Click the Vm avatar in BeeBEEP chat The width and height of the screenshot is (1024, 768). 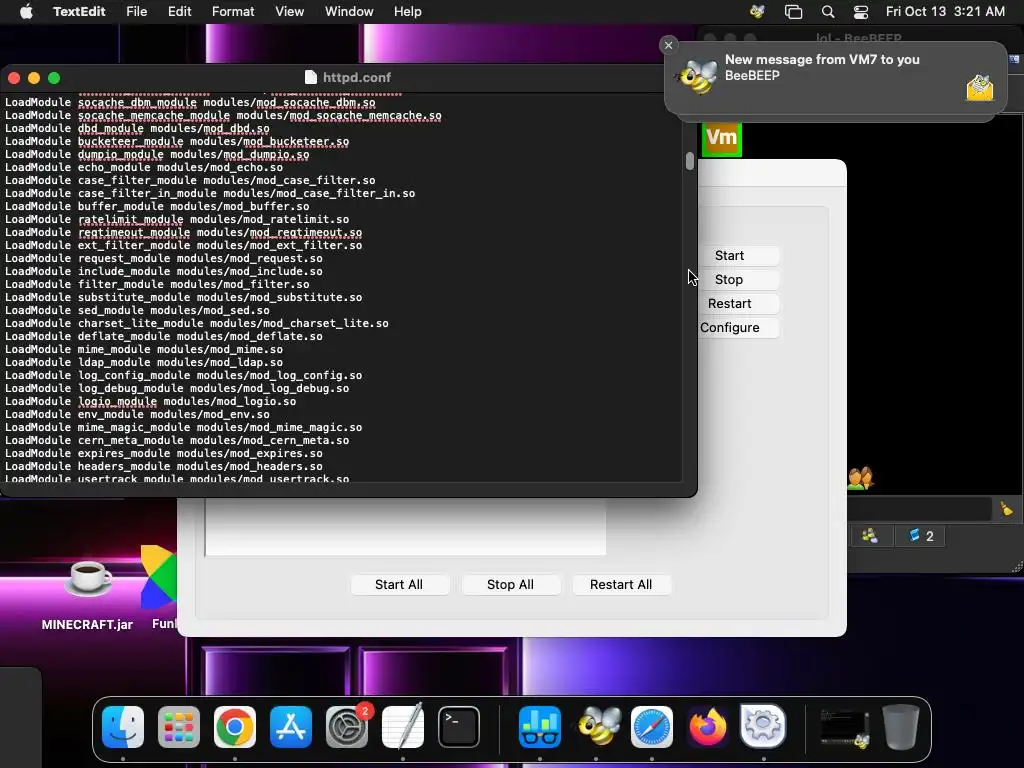click(x=722, y=138)
